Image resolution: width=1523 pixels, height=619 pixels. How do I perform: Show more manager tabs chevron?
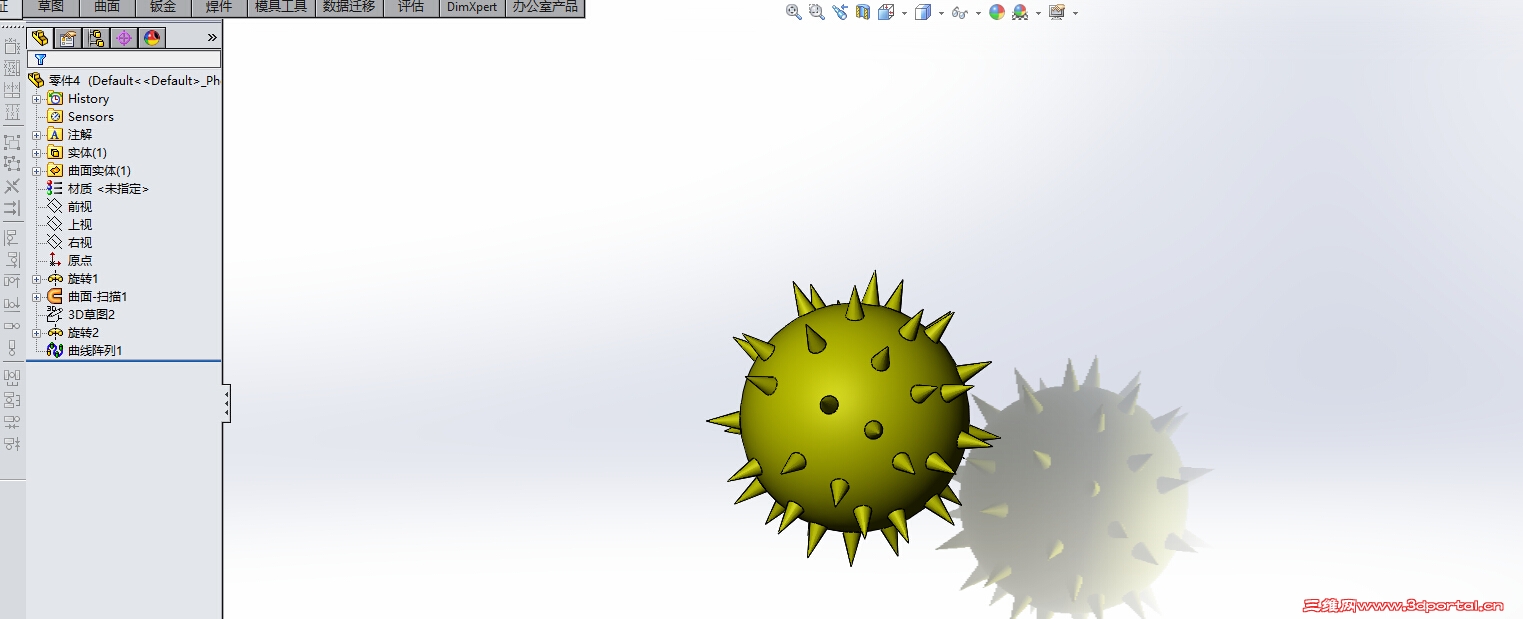click(212, 38)
